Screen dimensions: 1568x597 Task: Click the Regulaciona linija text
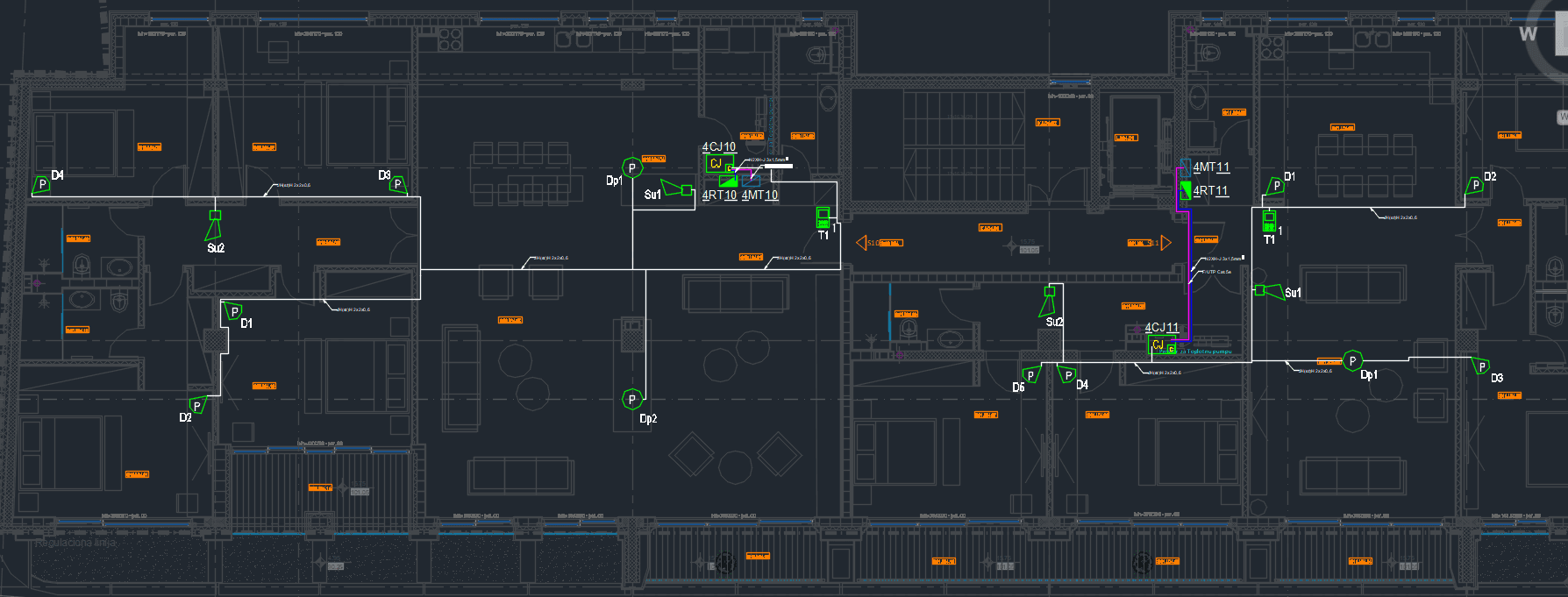click(x=75, y=543)
